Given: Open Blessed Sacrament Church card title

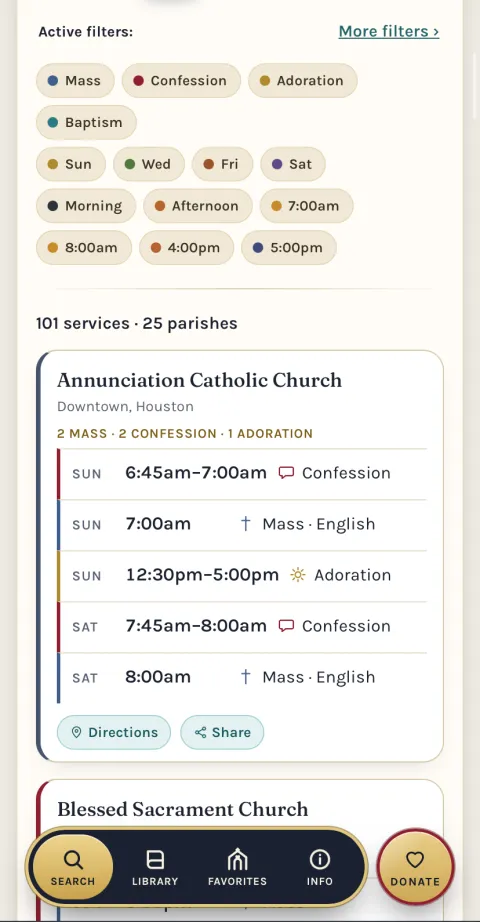Looking at the screenshot, I should coord(182,810).
